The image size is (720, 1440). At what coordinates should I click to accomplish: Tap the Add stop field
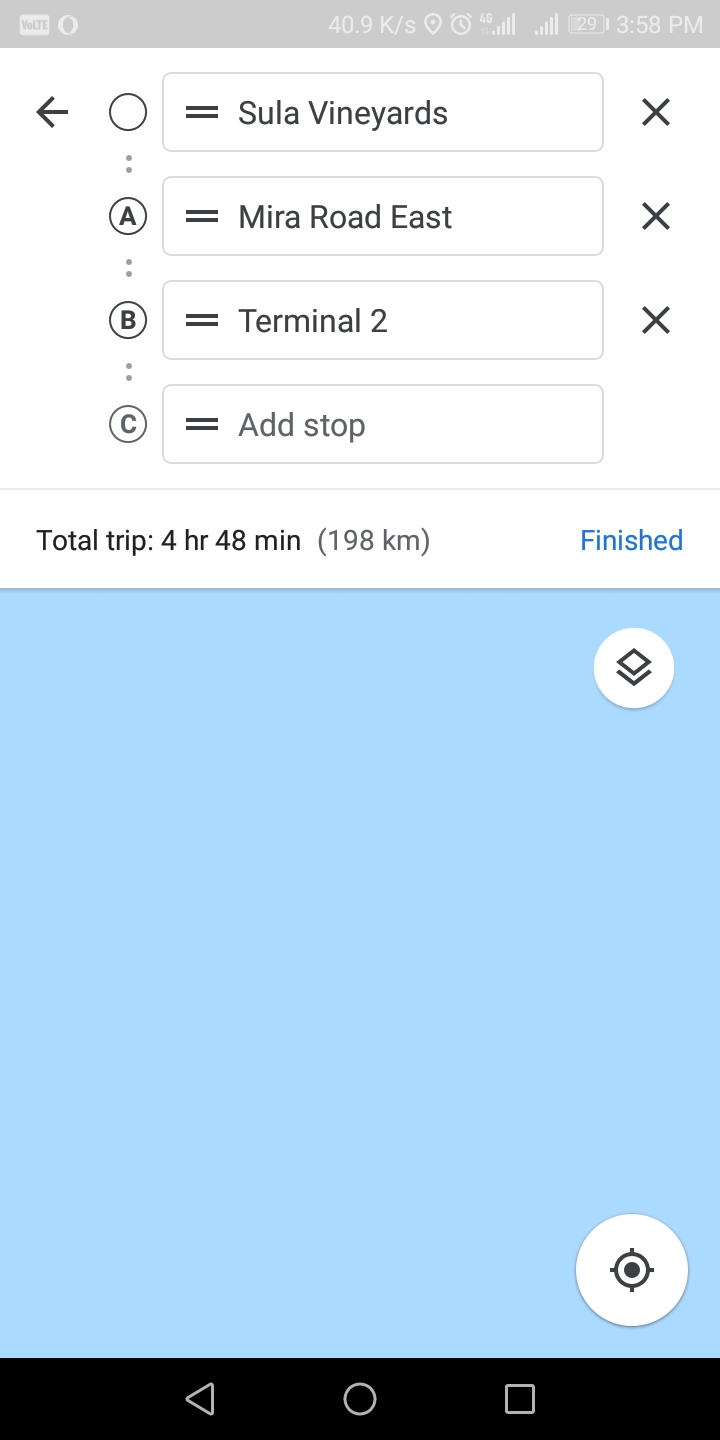[383, 424]
